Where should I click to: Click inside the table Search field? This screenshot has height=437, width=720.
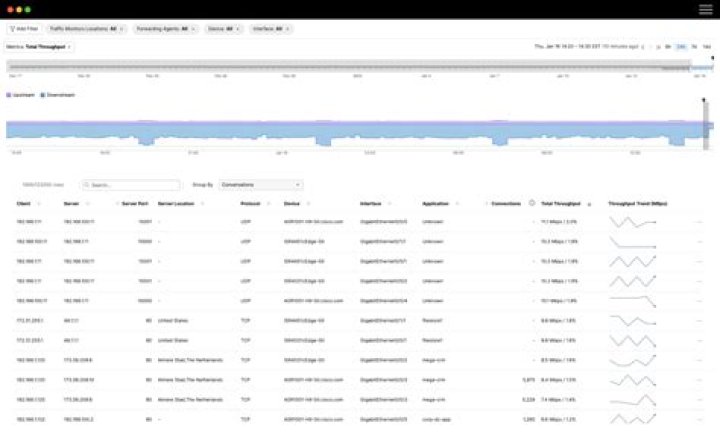tap(131, 185)
